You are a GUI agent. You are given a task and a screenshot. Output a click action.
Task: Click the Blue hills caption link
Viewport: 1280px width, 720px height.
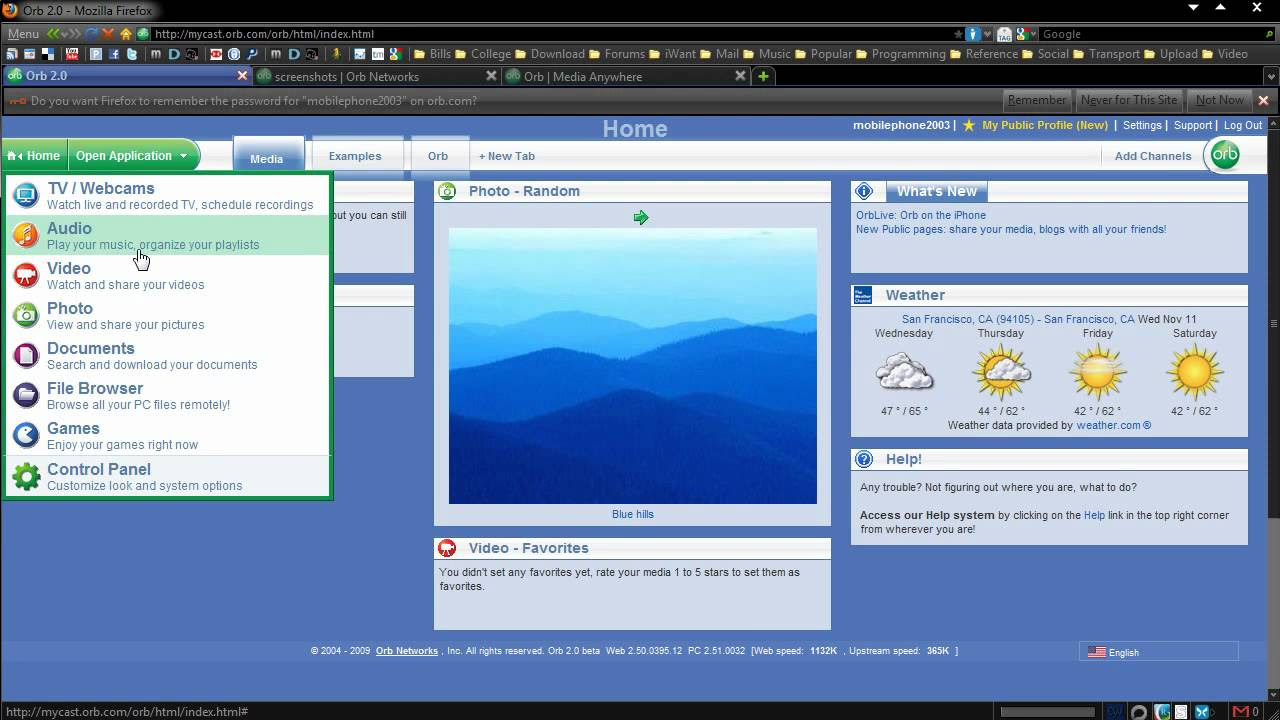pyautogui.click(x=633, y=514)
